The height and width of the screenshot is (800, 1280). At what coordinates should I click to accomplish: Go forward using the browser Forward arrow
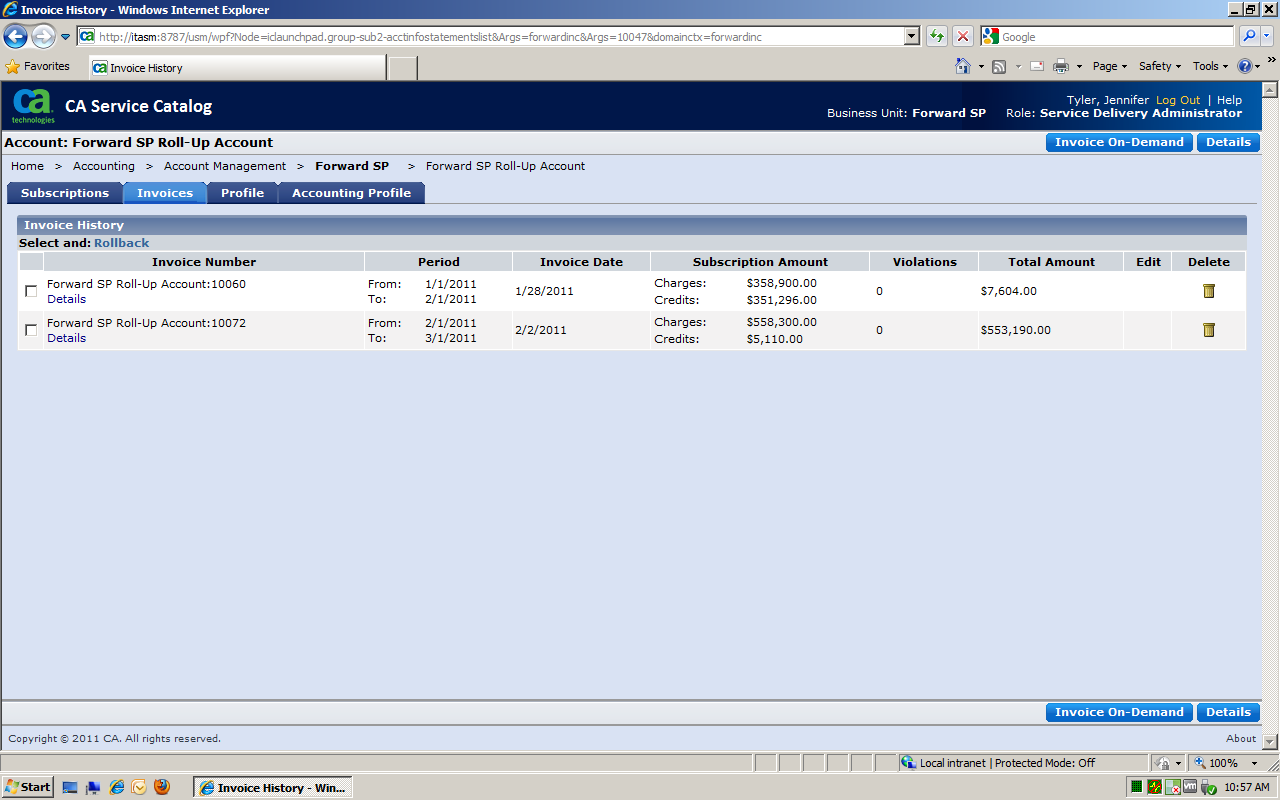43,37
